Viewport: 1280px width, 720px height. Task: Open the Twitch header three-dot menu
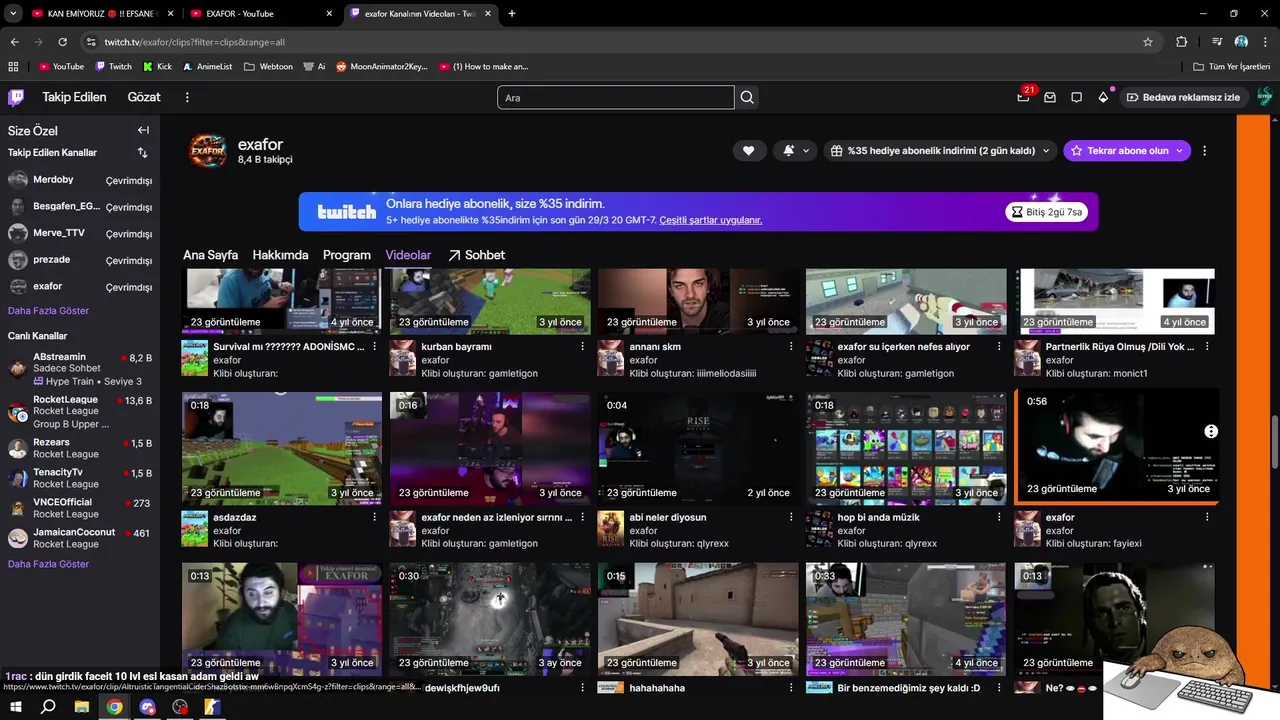(x=187, y=97)
